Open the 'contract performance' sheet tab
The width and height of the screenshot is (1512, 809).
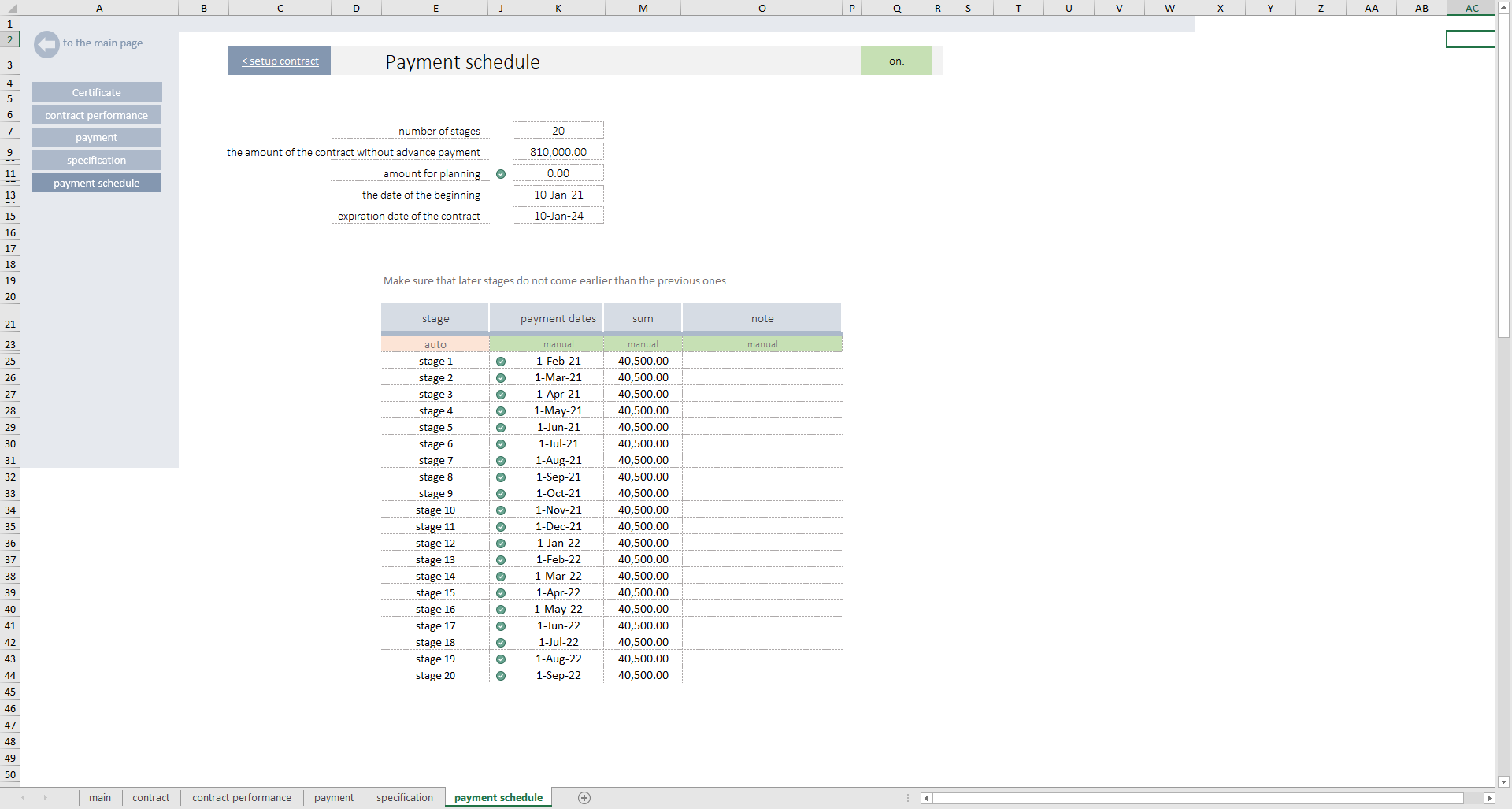point(242,798)
